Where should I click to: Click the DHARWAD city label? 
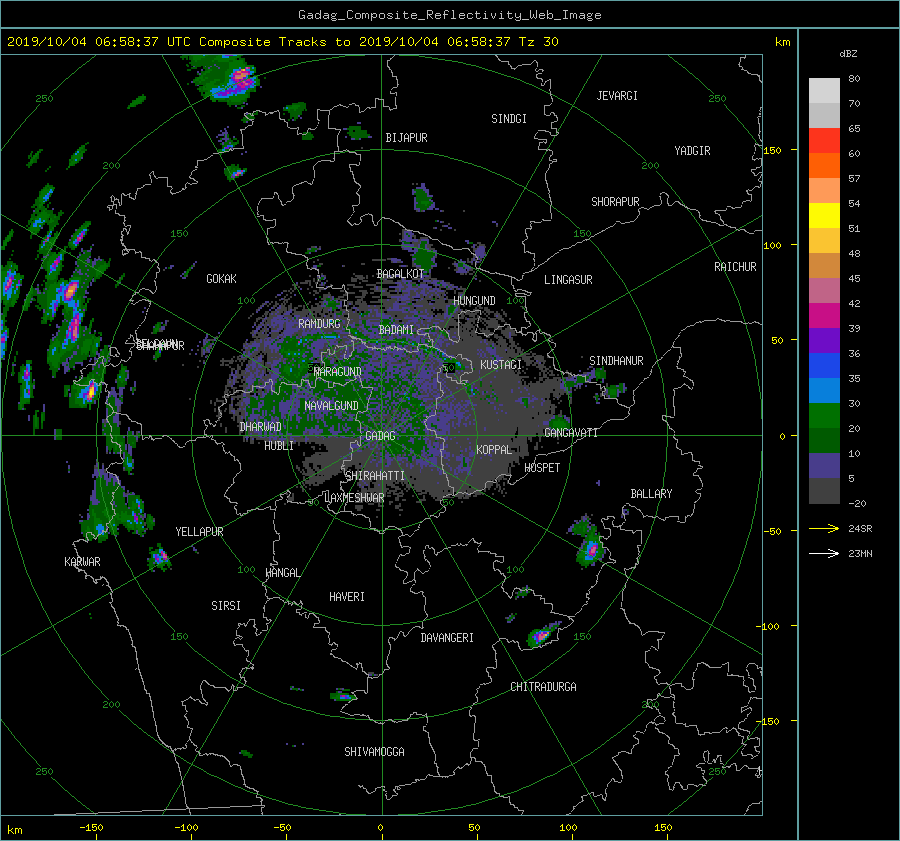[260, 427]
